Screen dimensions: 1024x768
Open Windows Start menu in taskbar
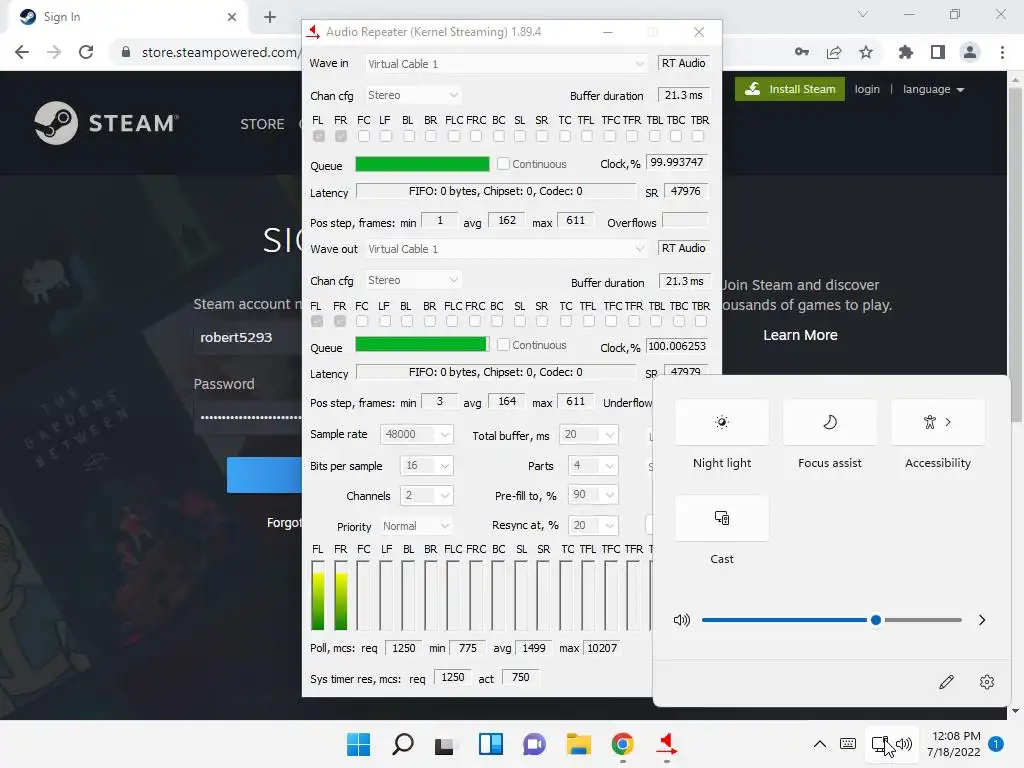[x=358, y=744]
